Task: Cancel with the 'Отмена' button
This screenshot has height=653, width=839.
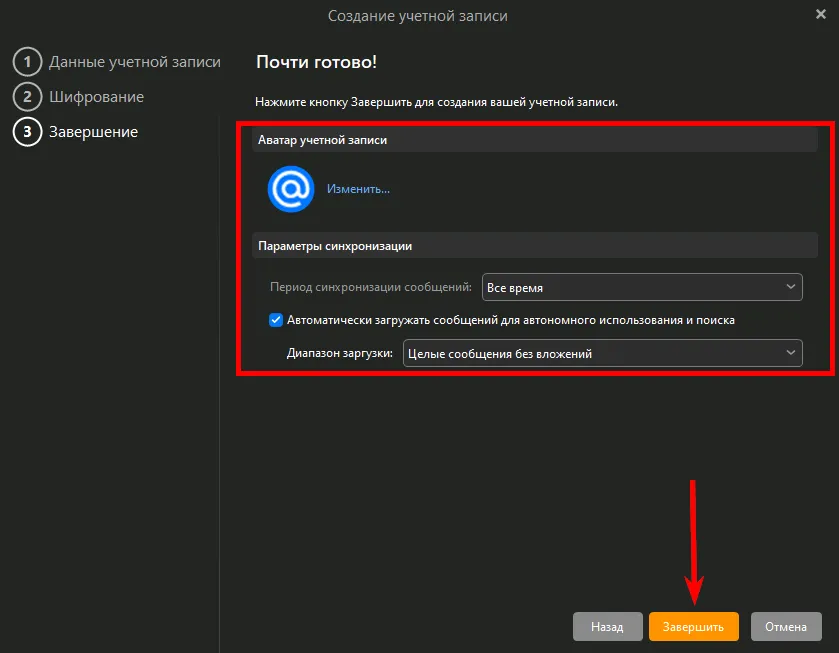Action: [786, 627]
